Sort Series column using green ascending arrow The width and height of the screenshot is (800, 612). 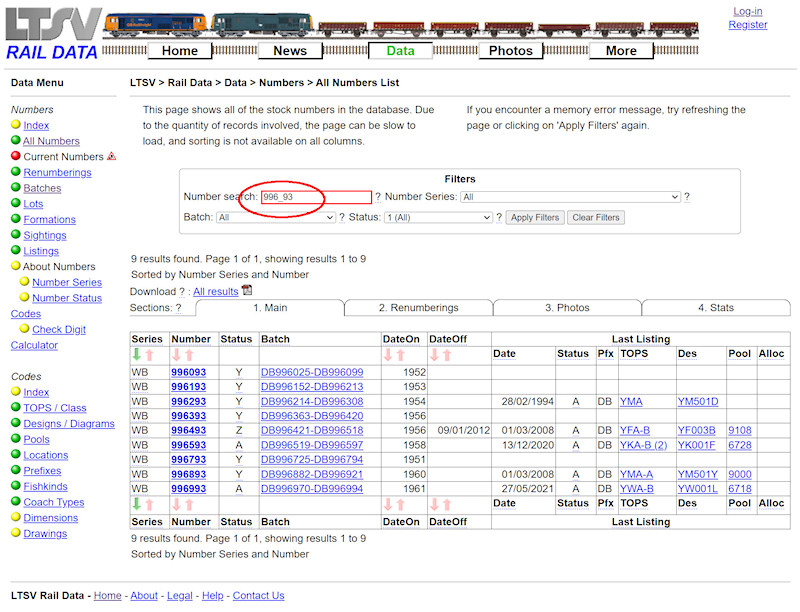[x=136, y=352]
